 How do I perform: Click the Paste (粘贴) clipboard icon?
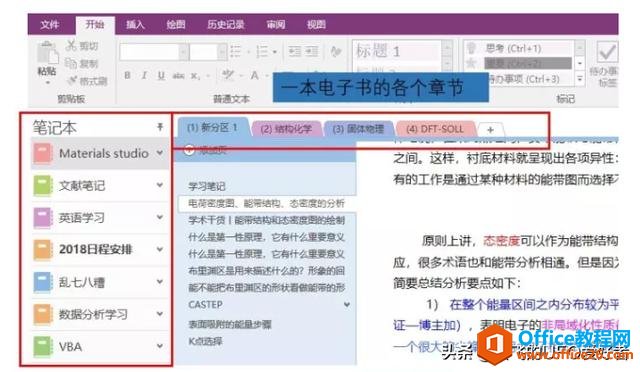[47, 53]
